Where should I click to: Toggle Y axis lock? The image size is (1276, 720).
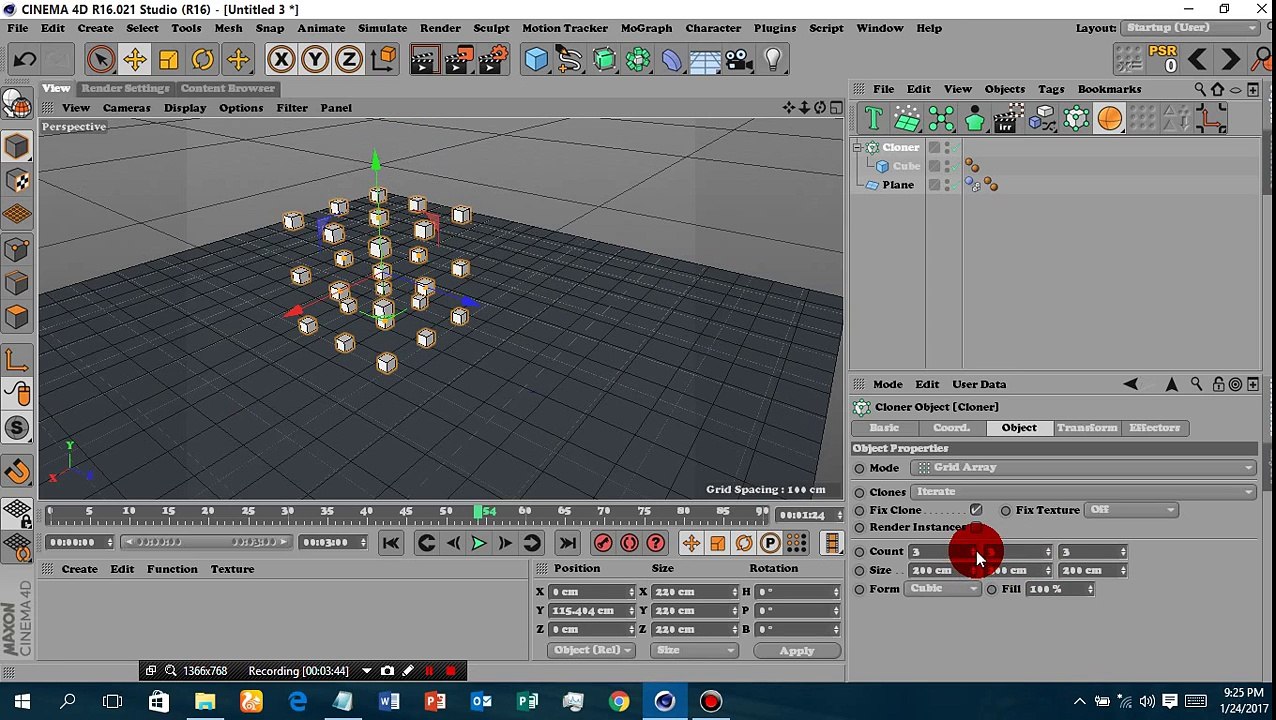315,60
